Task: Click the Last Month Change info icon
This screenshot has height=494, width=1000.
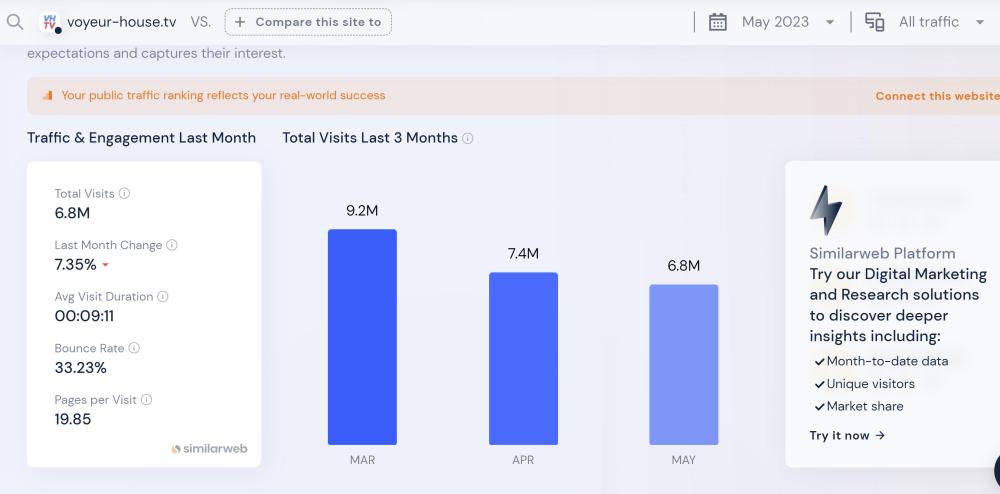Action: pos(172,245)
